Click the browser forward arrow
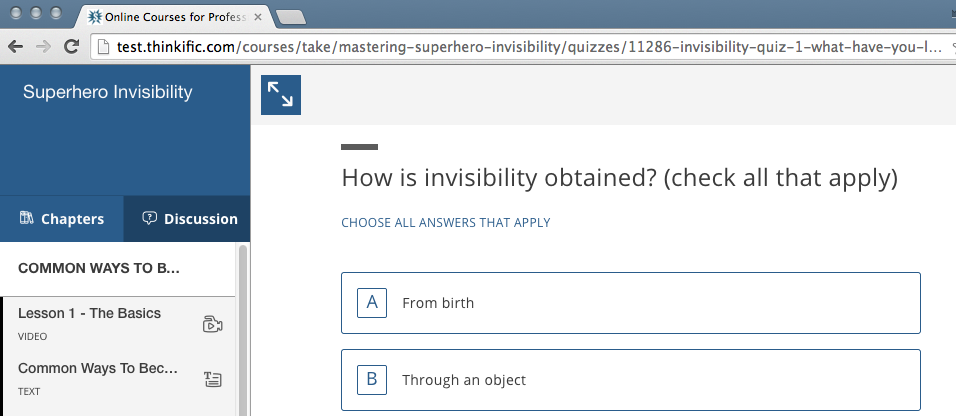Viewport: 956px width, 416px height. tap(43, 46)
